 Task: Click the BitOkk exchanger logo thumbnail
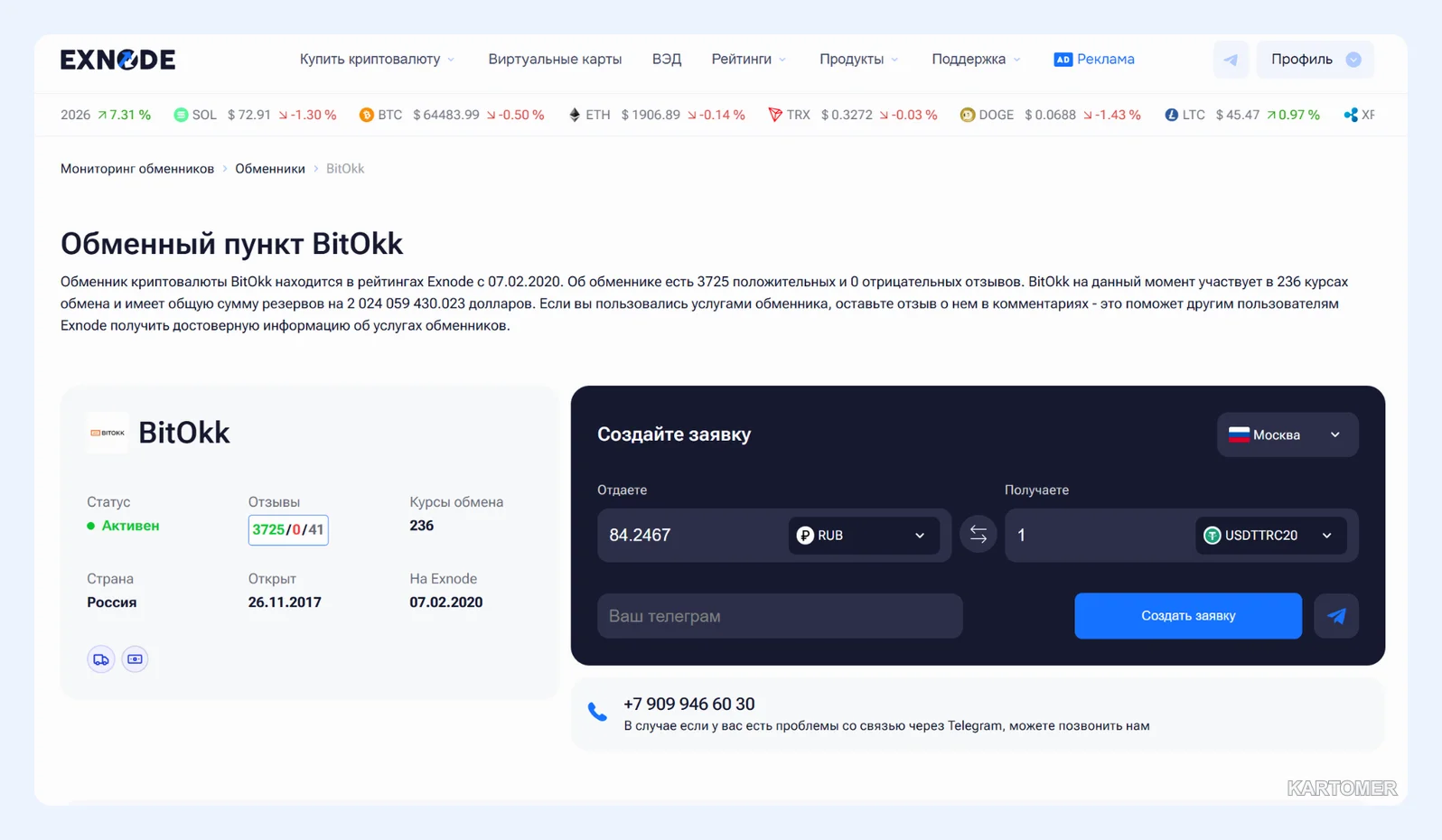108,433
